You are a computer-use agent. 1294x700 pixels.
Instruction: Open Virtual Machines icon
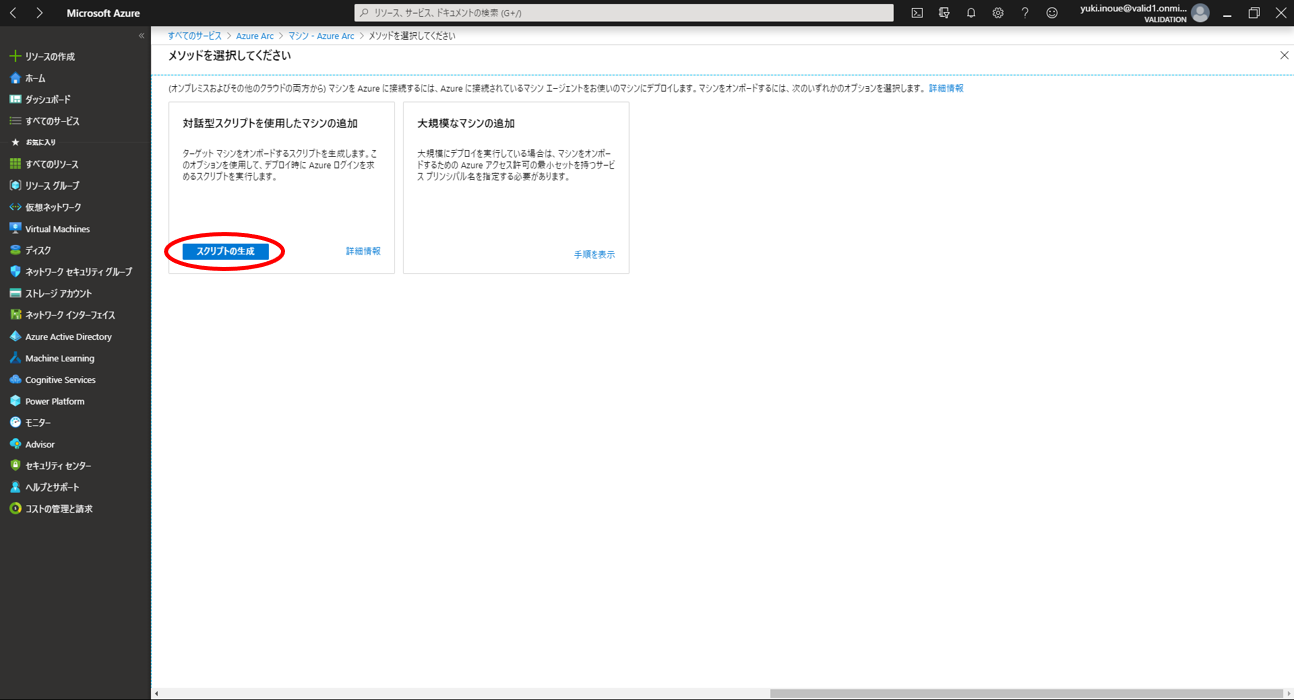click(15, 229)
